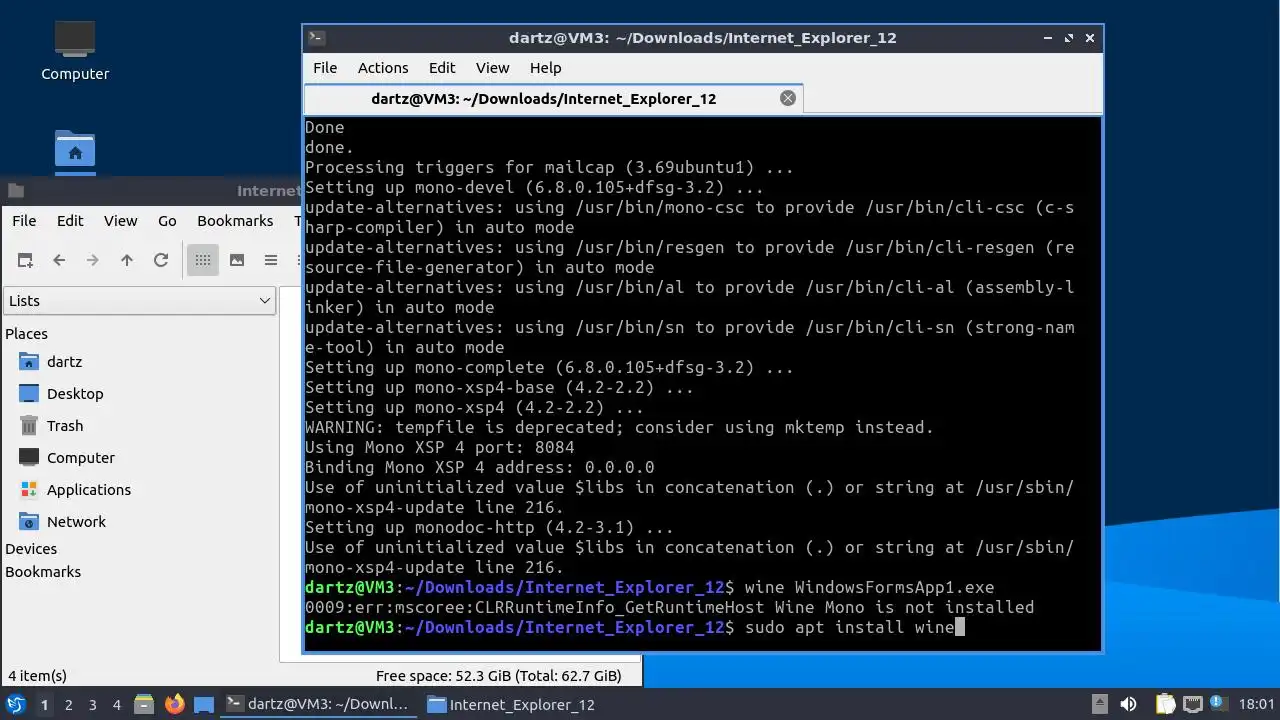Click the Network icon in sidebar

coord(29,522)
